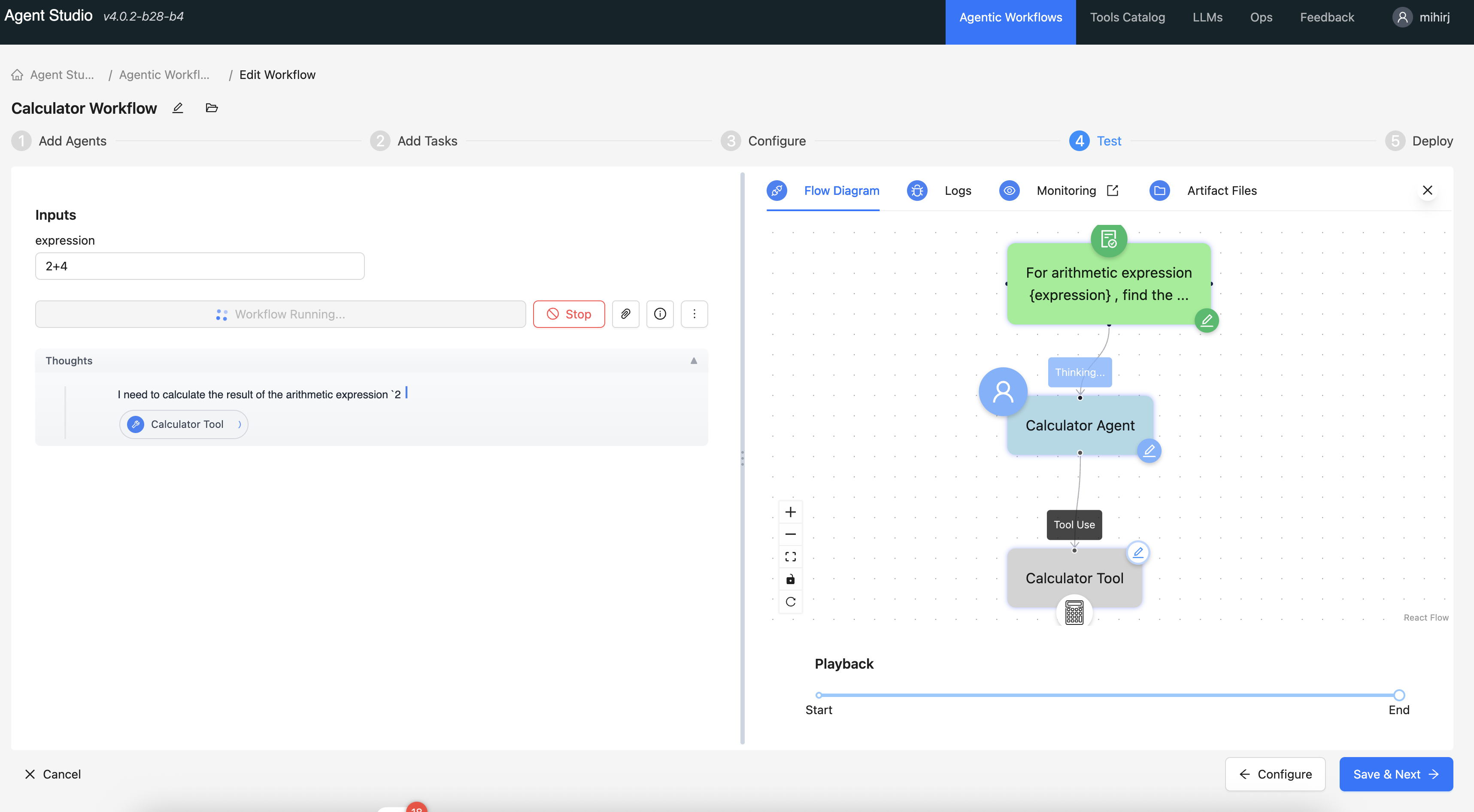Open Artifact Files tab
Image resolution: width=1474 pixels, height=812 pixels.
click(x=1221, y=191)
